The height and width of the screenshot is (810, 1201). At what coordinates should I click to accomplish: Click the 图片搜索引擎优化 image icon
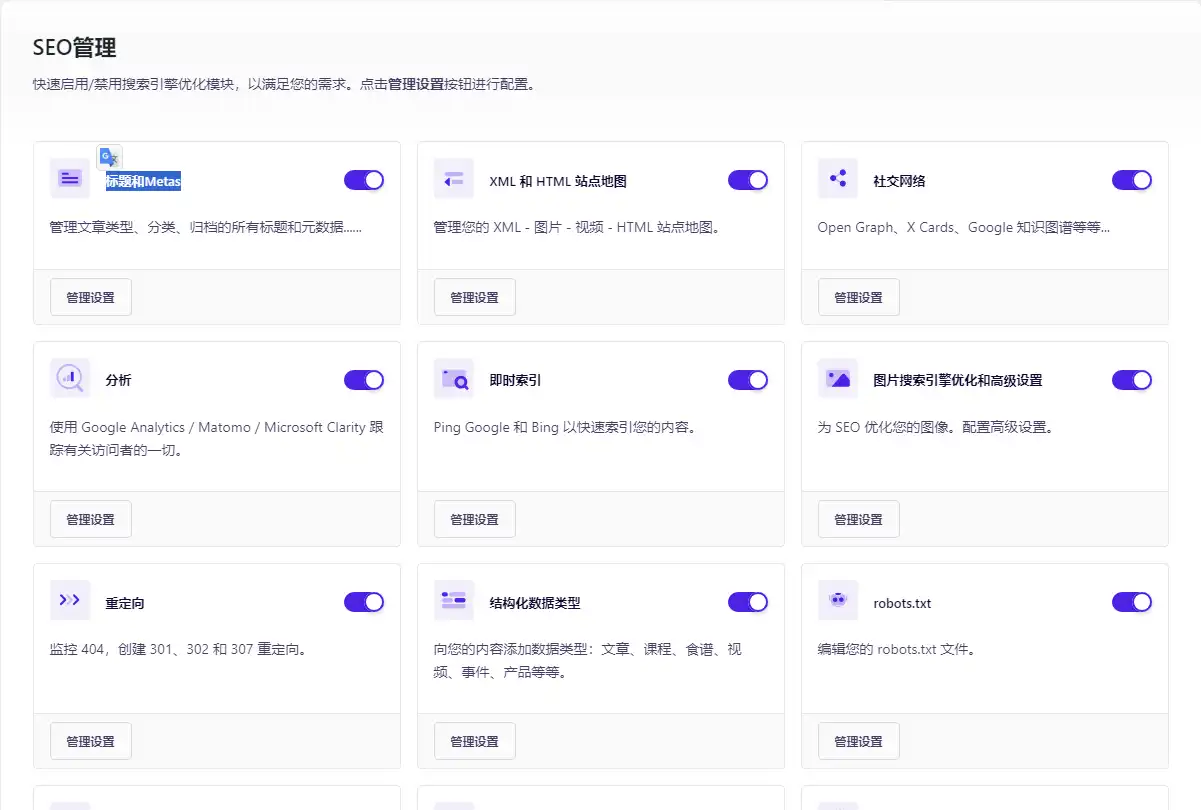coord(837,379)
